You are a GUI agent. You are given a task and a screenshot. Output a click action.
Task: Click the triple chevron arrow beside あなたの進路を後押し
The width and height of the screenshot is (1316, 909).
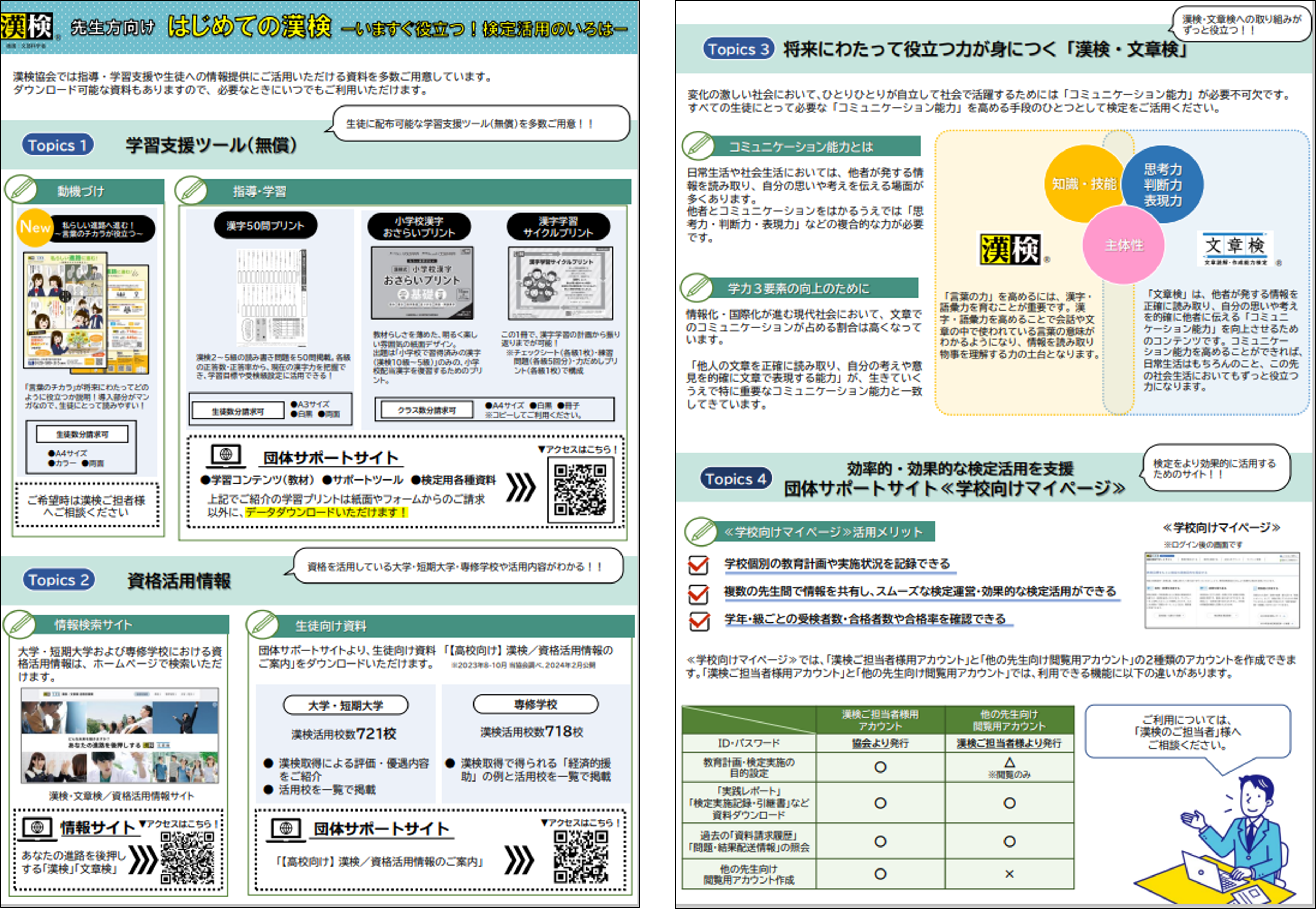pyautogui.click(x=143, y=859)
